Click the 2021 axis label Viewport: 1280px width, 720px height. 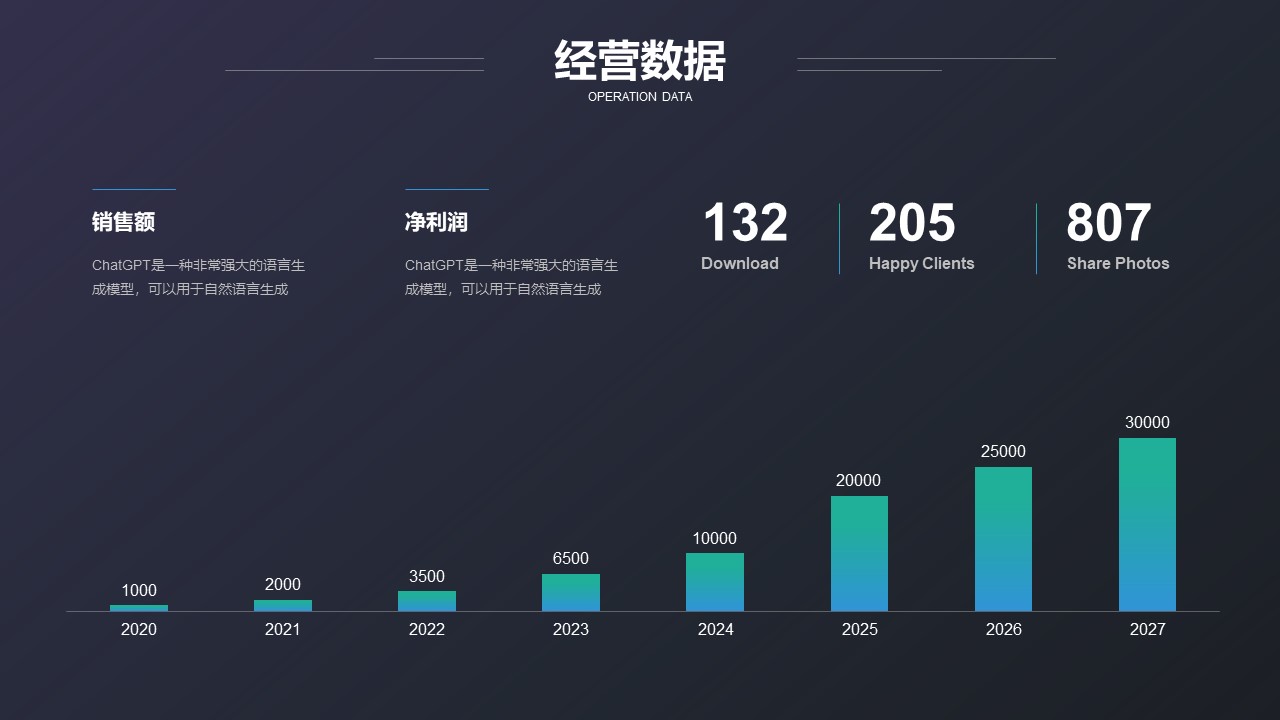(x=283, y=629)
